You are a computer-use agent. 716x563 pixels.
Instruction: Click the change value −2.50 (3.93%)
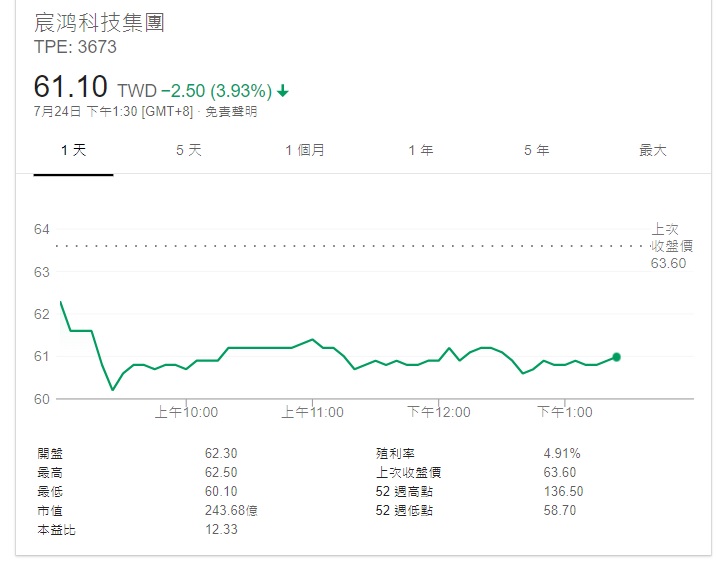[x=217, y=91]
